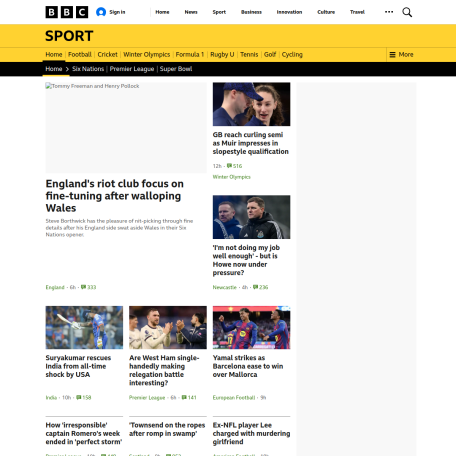Click the 516 comments count
The height and width of the screenshot is (456, 456).
tap(238, 166)
